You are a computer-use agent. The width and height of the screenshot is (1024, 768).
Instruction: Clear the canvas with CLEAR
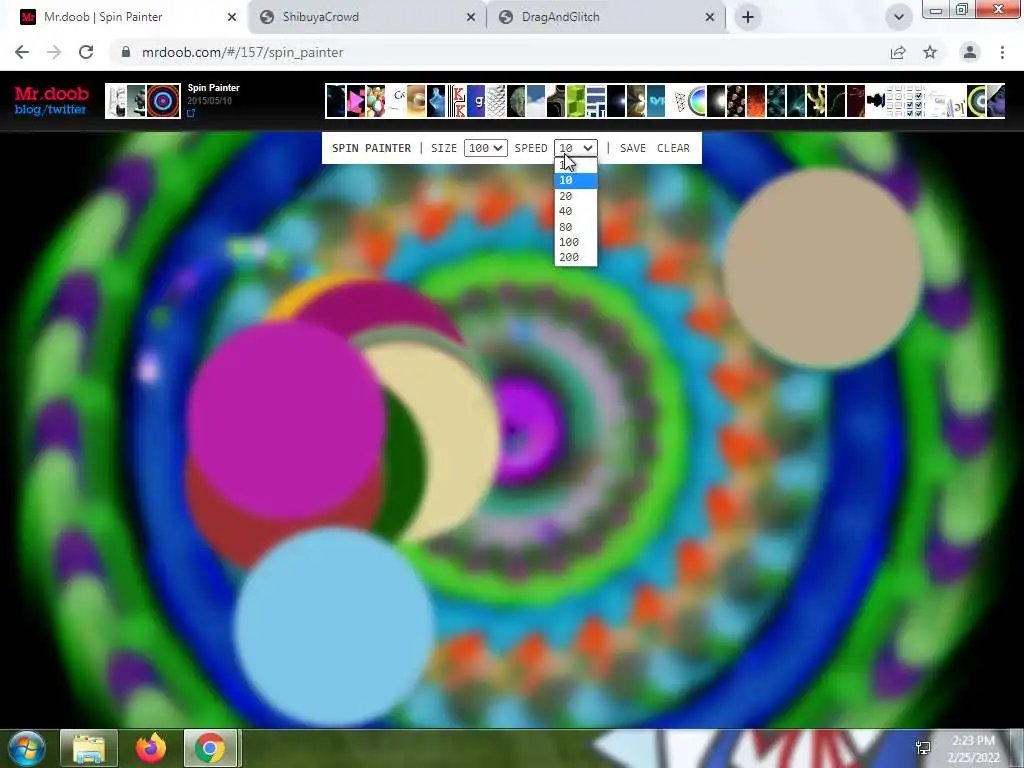673,148
